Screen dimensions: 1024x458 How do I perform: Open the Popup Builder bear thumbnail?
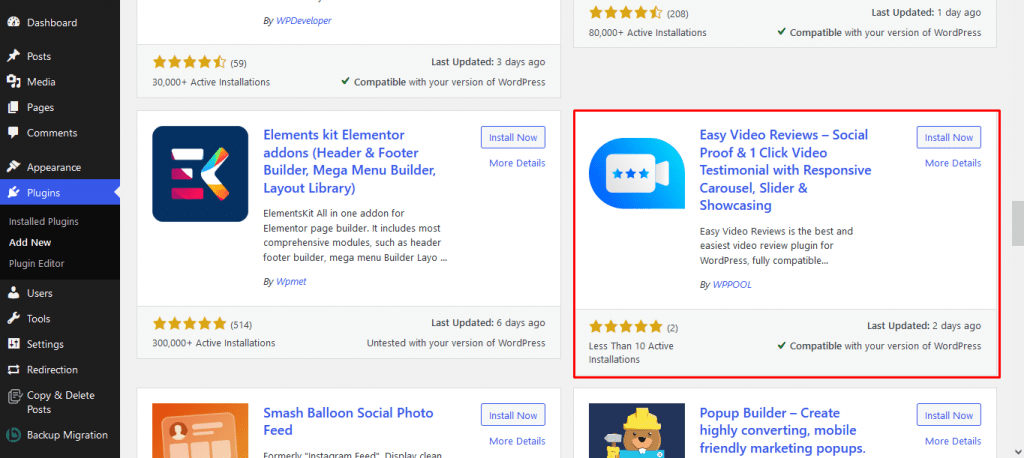click(x=637, y=431)
